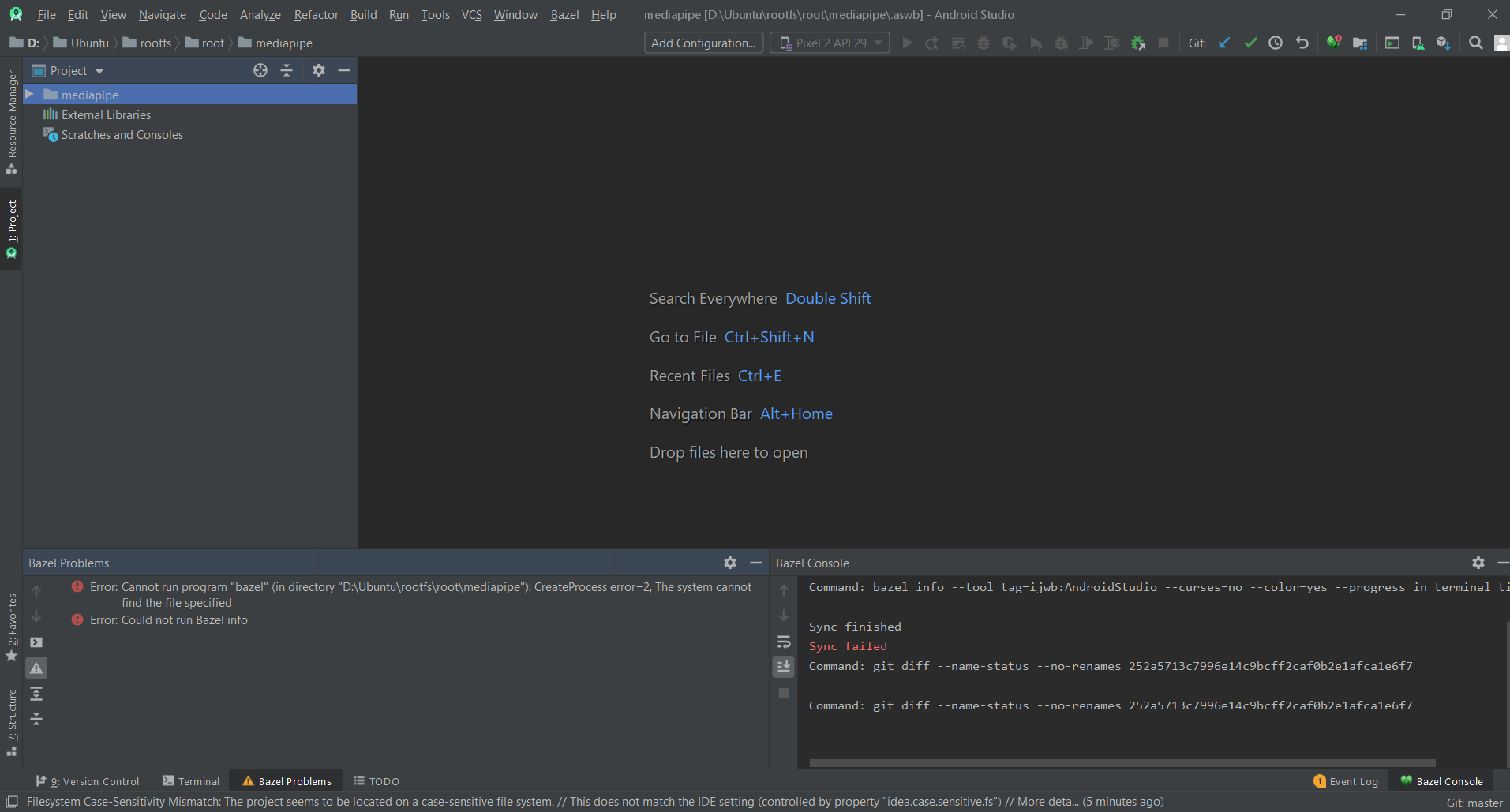Sync project using the green Bazel icon
1510x812 pixels.
(x=1335, y=42)
